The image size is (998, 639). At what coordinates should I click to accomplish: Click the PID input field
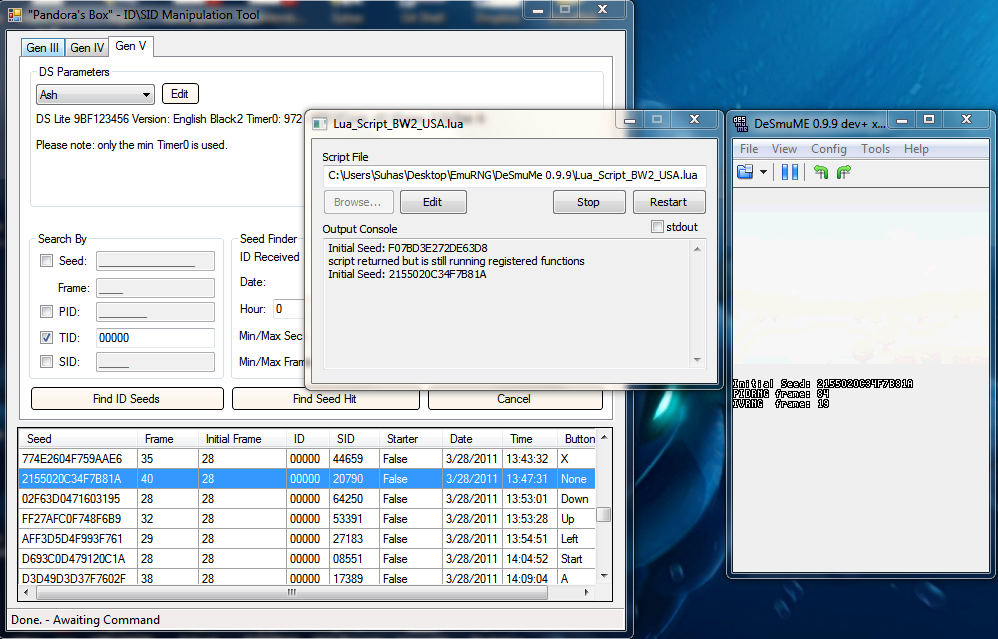pyautogui.click(x=155, y=311)
